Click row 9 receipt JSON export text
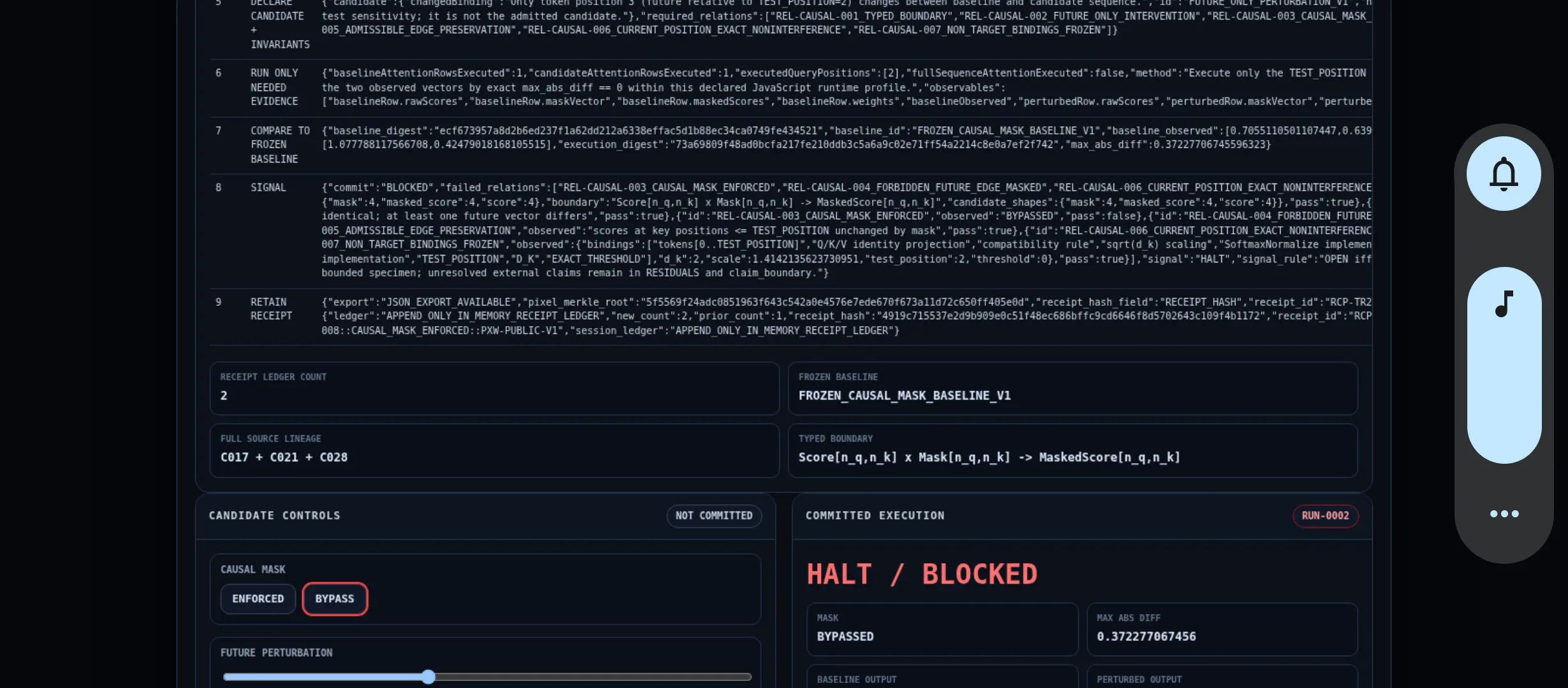The height and width of the screenshot is (688, 1568). tap(846, 316)
